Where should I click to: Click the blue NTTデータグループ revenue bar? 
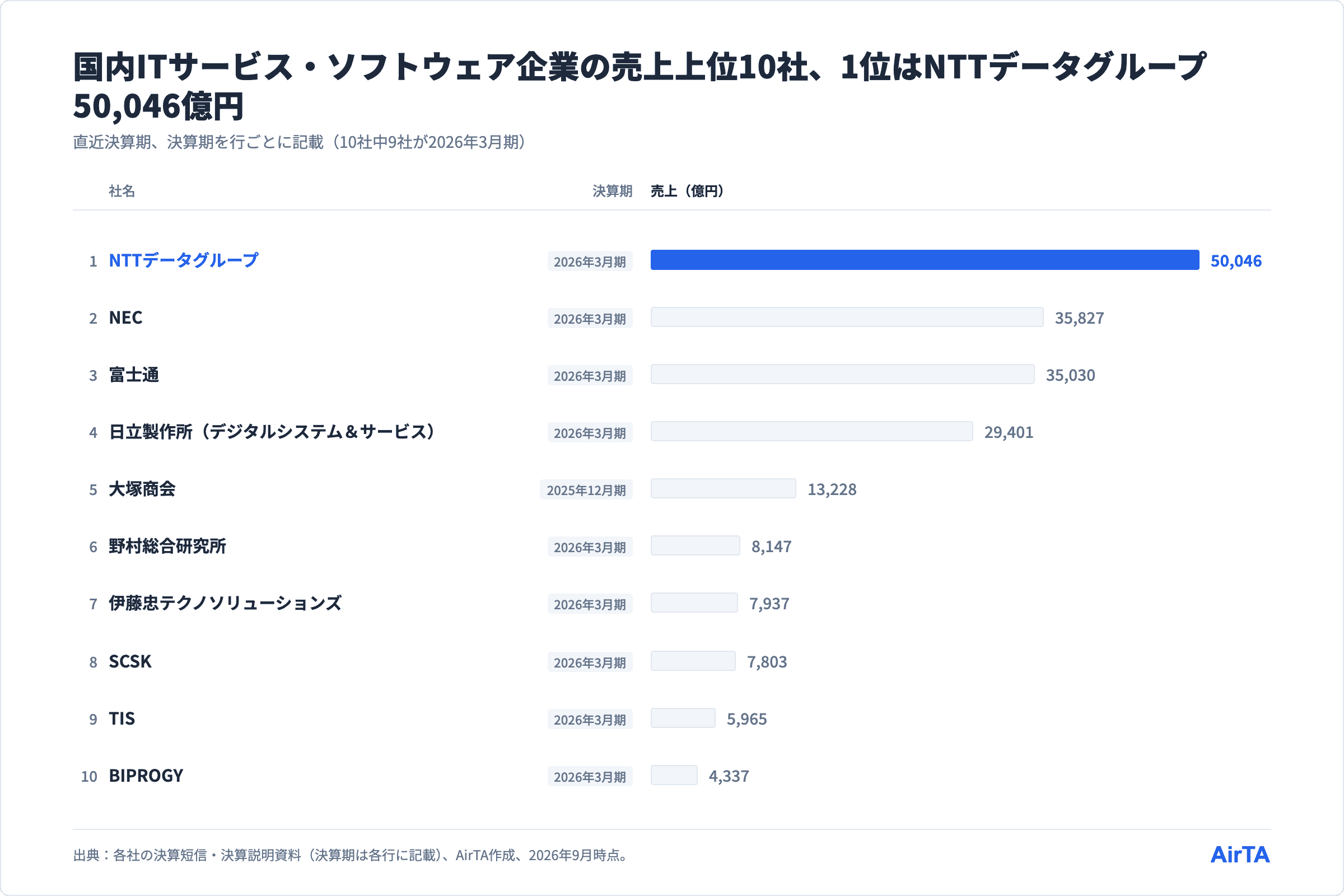tap(925, 260)
